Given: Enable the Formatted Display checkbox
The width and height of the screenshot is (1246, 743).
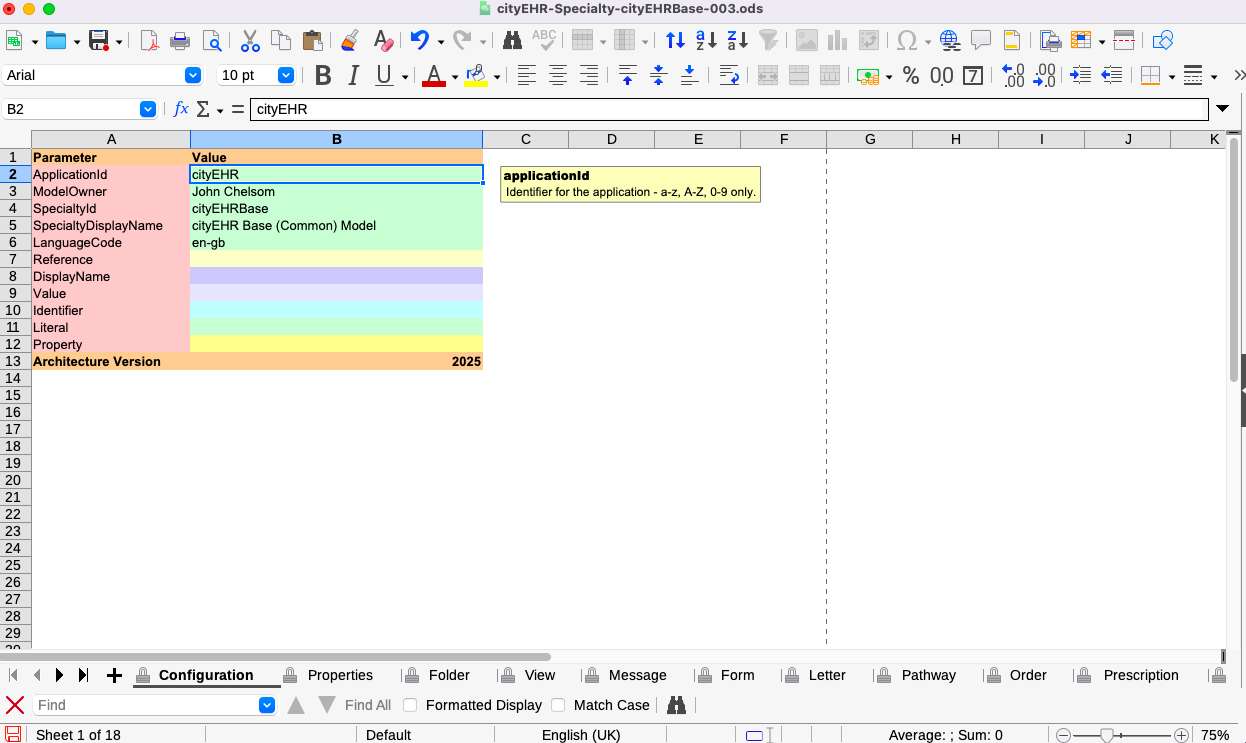Looking at the screenshot, I should 410,705.
